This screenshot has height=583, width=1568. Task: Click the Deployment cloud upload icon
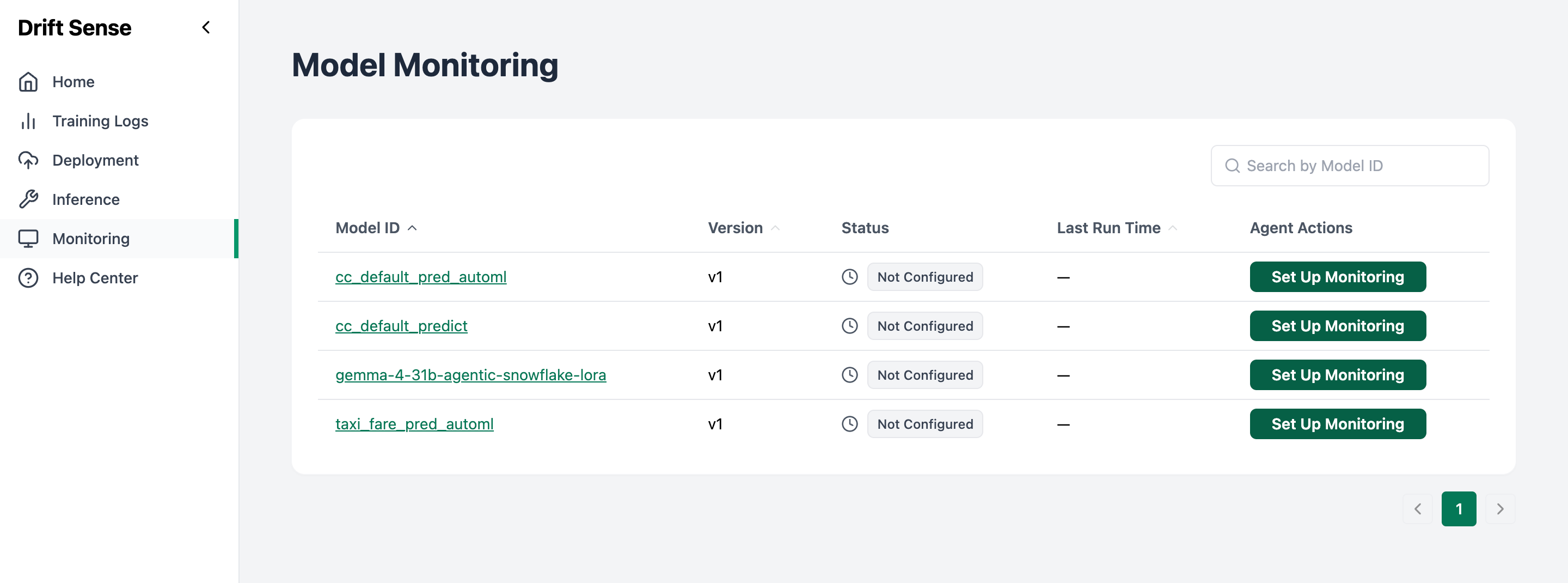point(28,160)
